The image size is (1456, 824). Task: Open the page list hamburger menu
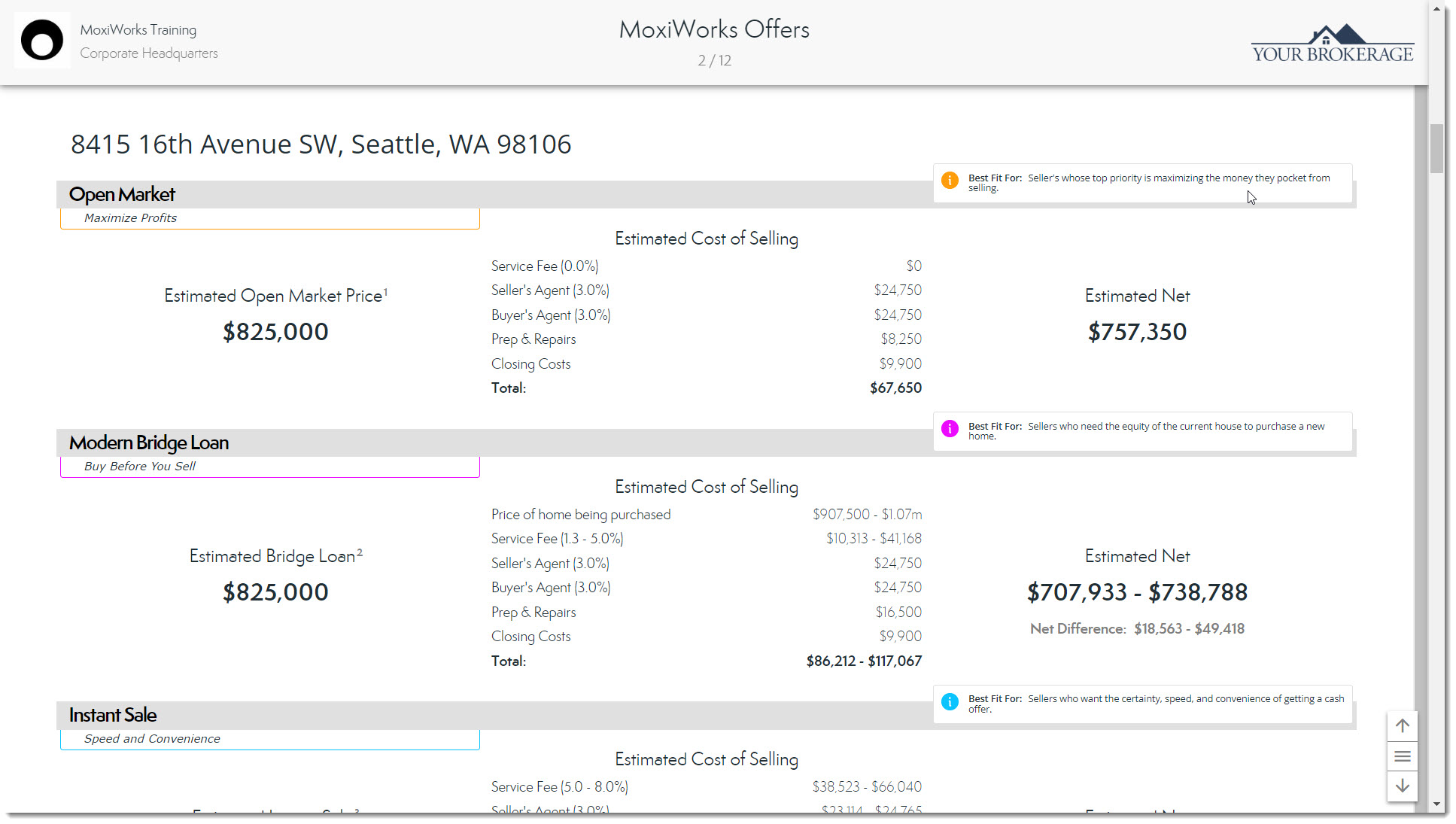pos(1402,756)
